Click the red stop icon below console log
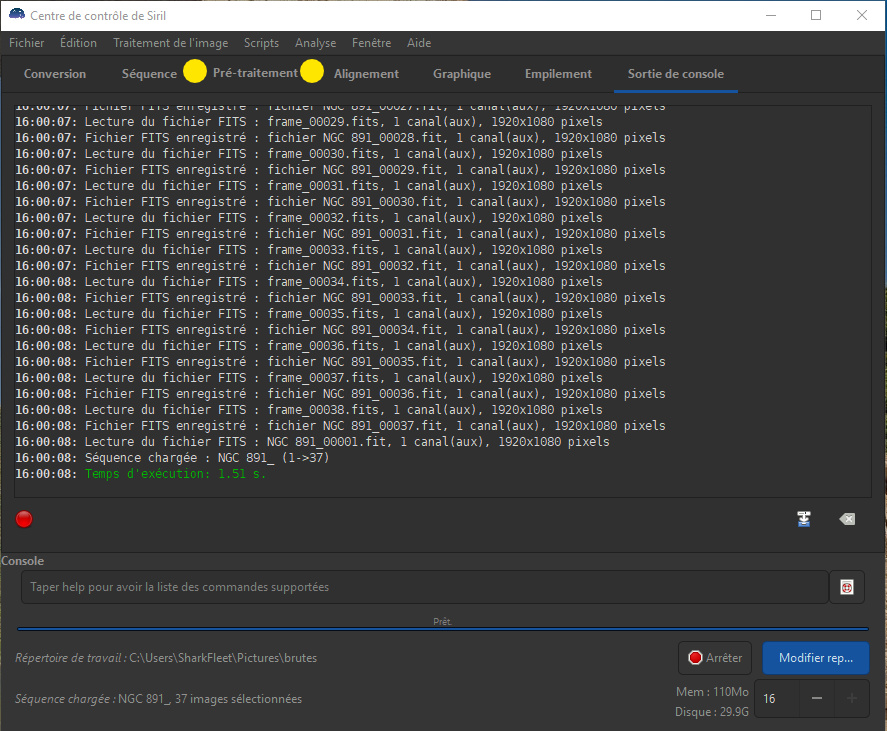Image resolution: width=887 pixels, height=731 pixels. 24,518
